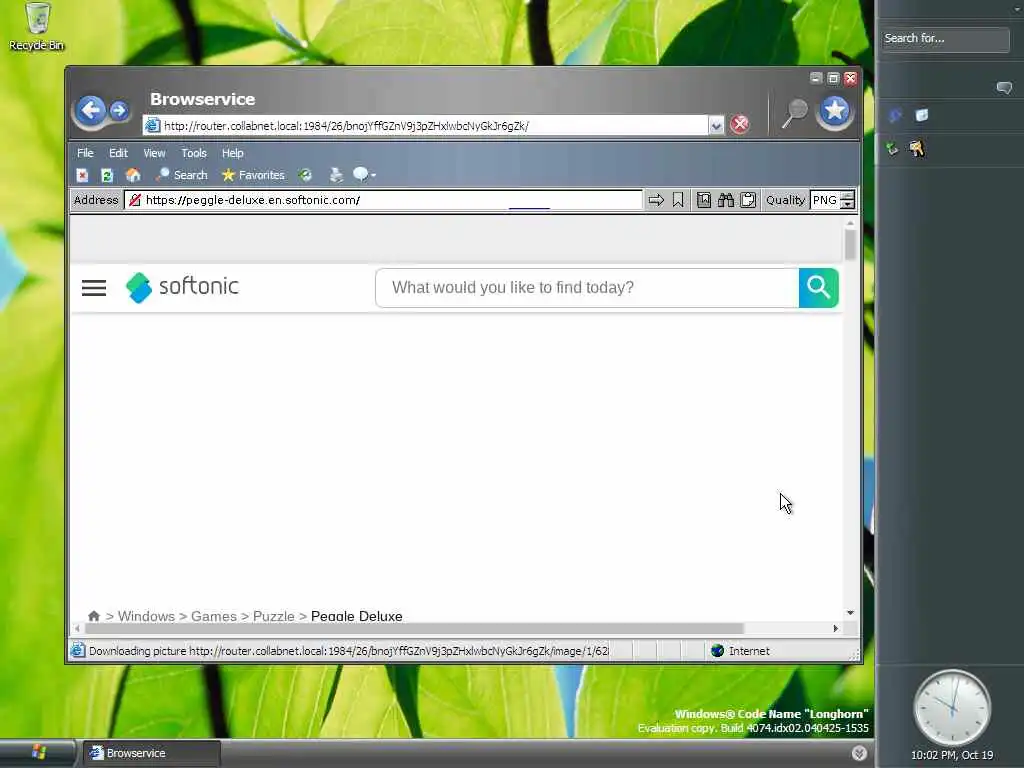Open the View menu
The width and height of the screenshot is (1024, 768).
pyautogui.click(x=154, y=153)
